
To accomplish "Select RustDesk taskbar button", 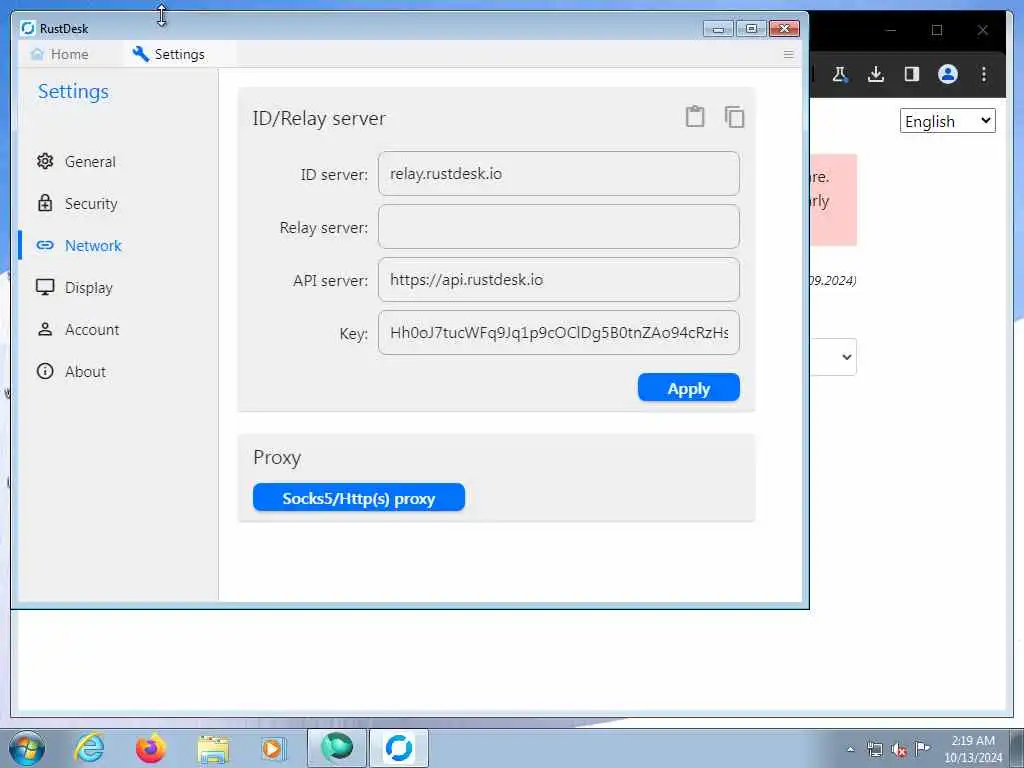I will [399, 748].
